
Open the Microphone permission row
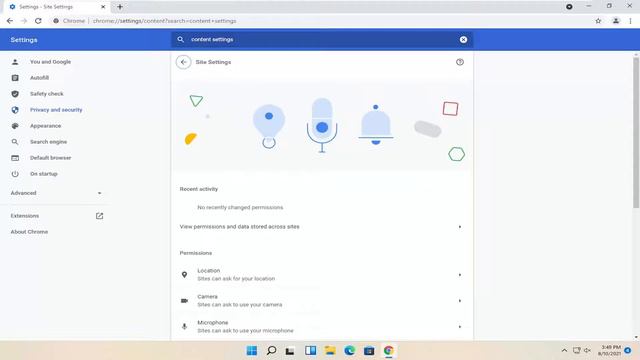tap(322, 327)
